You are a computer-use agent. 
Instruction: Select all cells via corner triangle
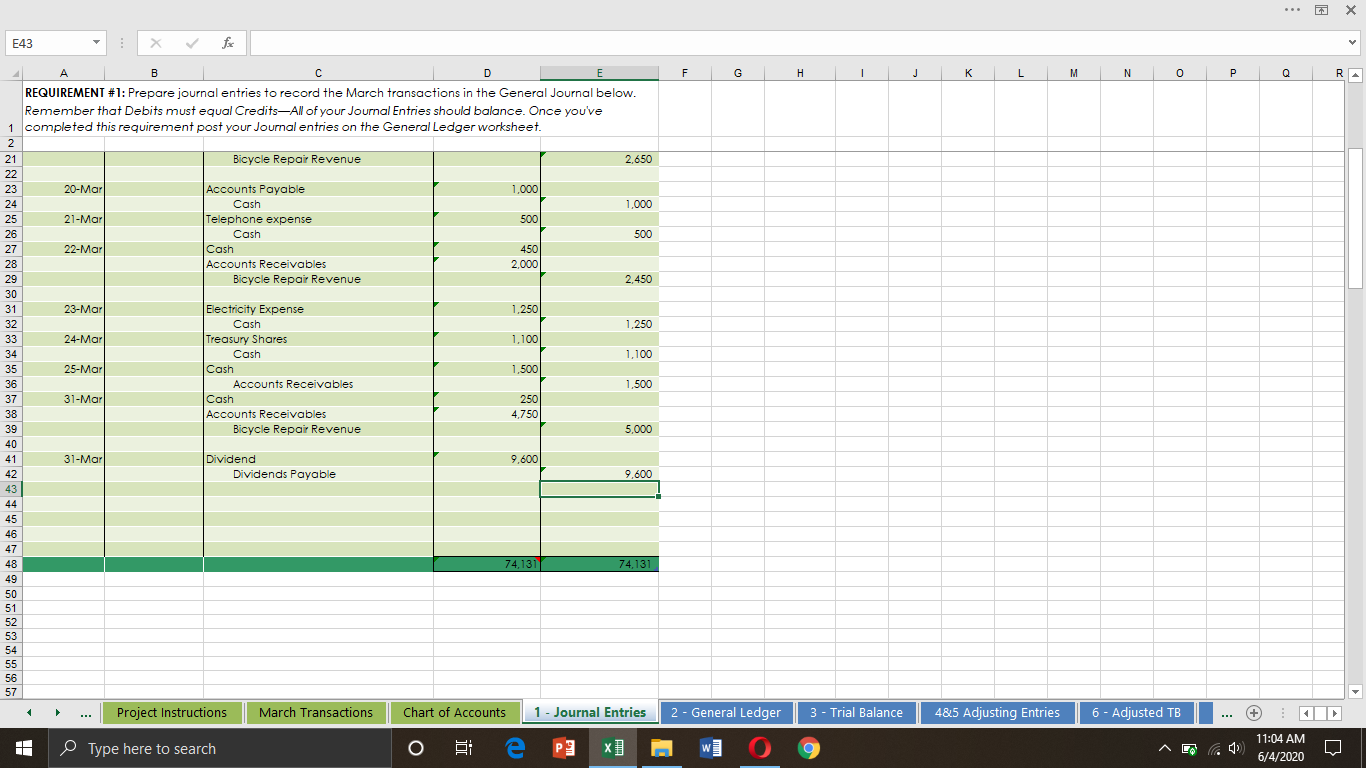[x=12, y=72]
